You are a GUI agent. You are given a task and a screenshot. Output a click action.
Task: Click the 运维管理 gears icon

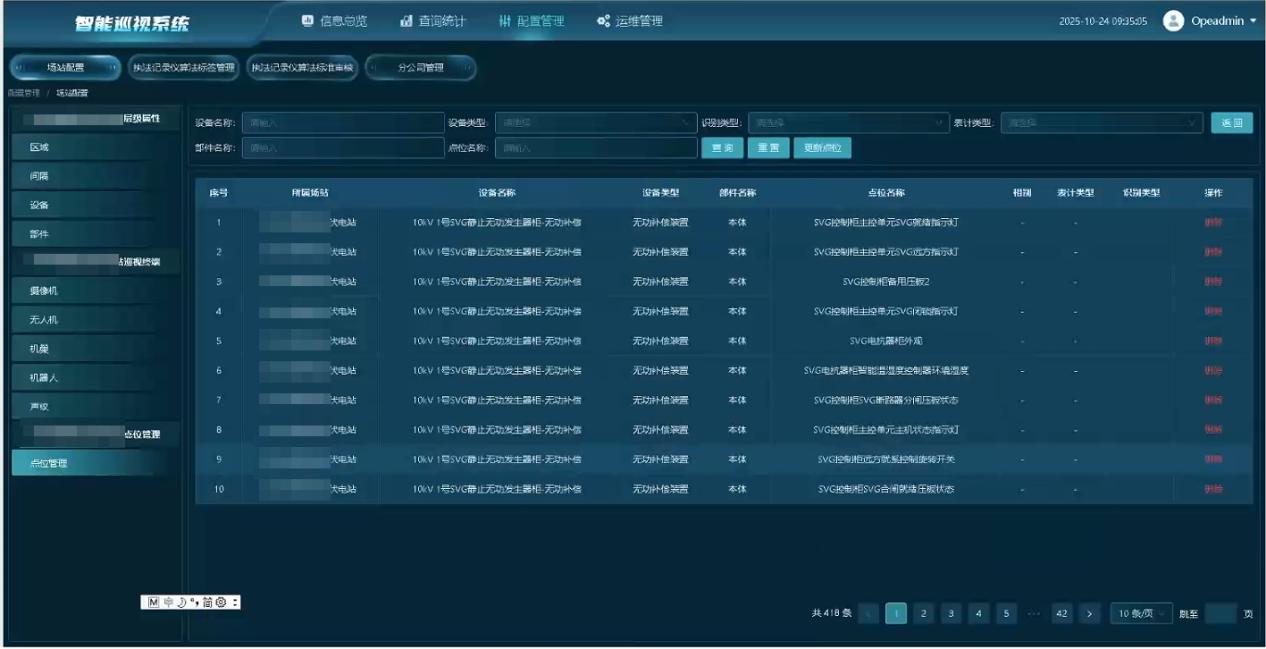603,21
